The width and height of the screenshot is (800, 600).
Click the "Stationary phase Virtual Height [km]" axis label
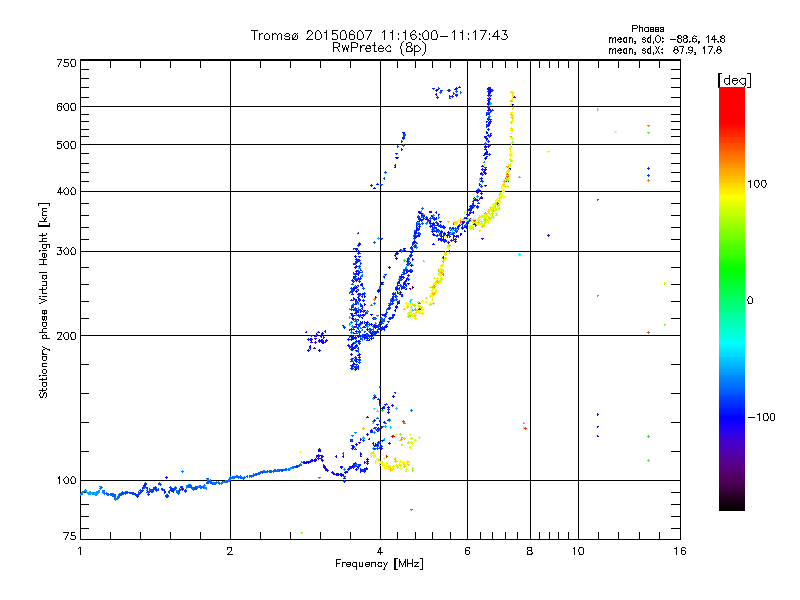point(44,301)
